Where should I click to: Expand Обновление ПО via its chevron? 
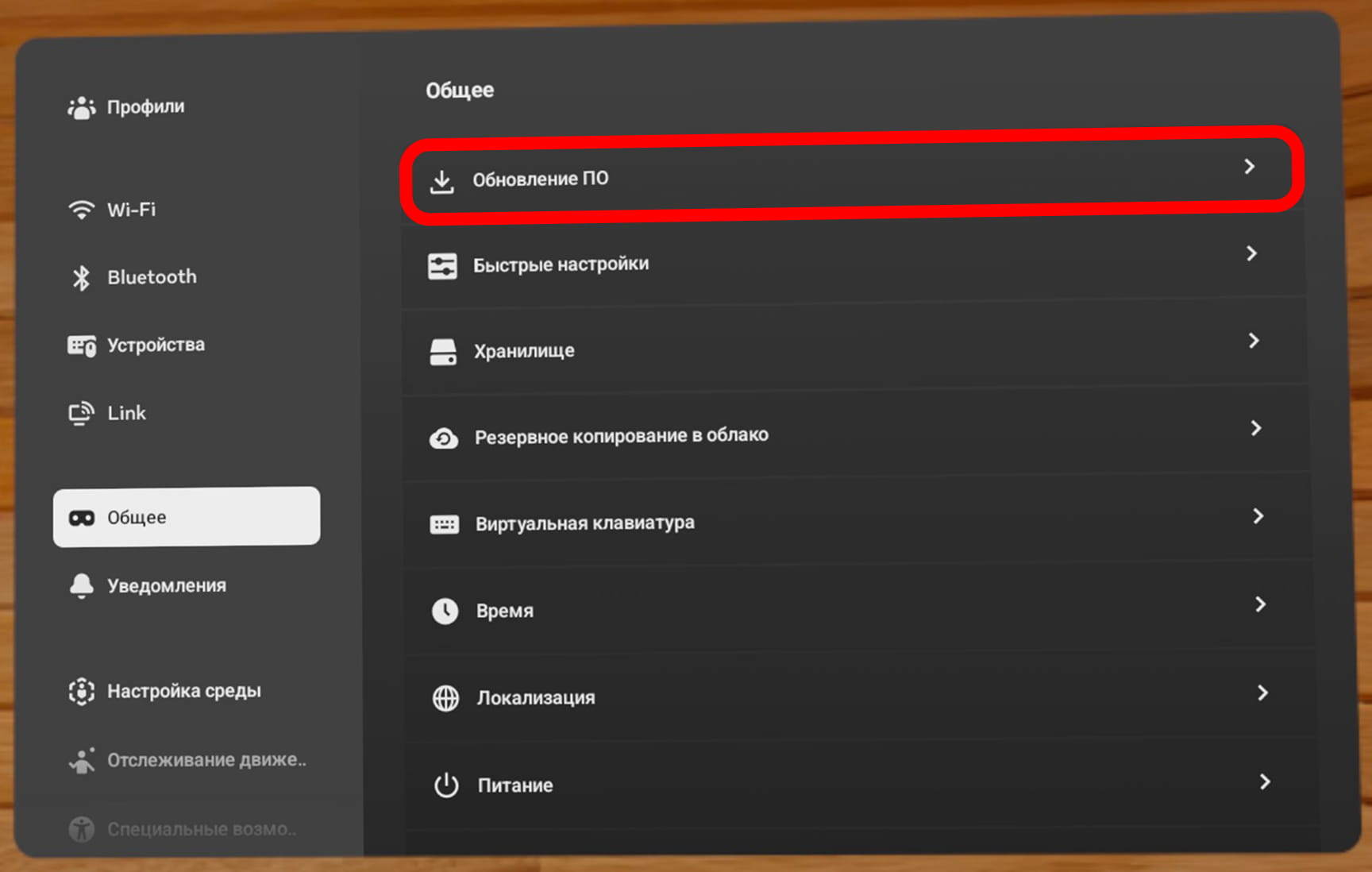(x=1250, y=166)
